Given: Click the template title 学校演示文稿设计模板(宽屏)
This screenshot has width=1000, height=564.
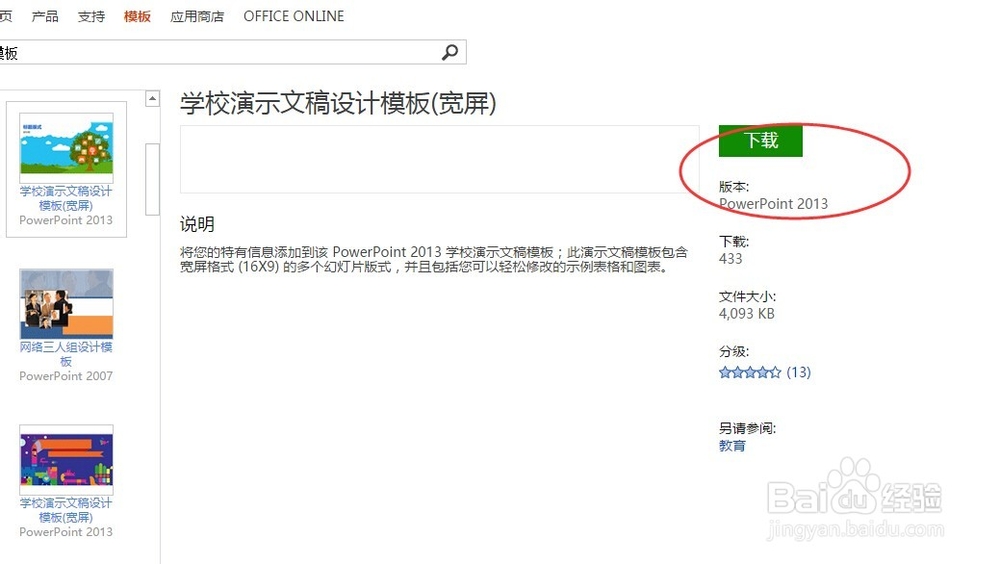Looking at the screenshot, I should click(338, 103).
